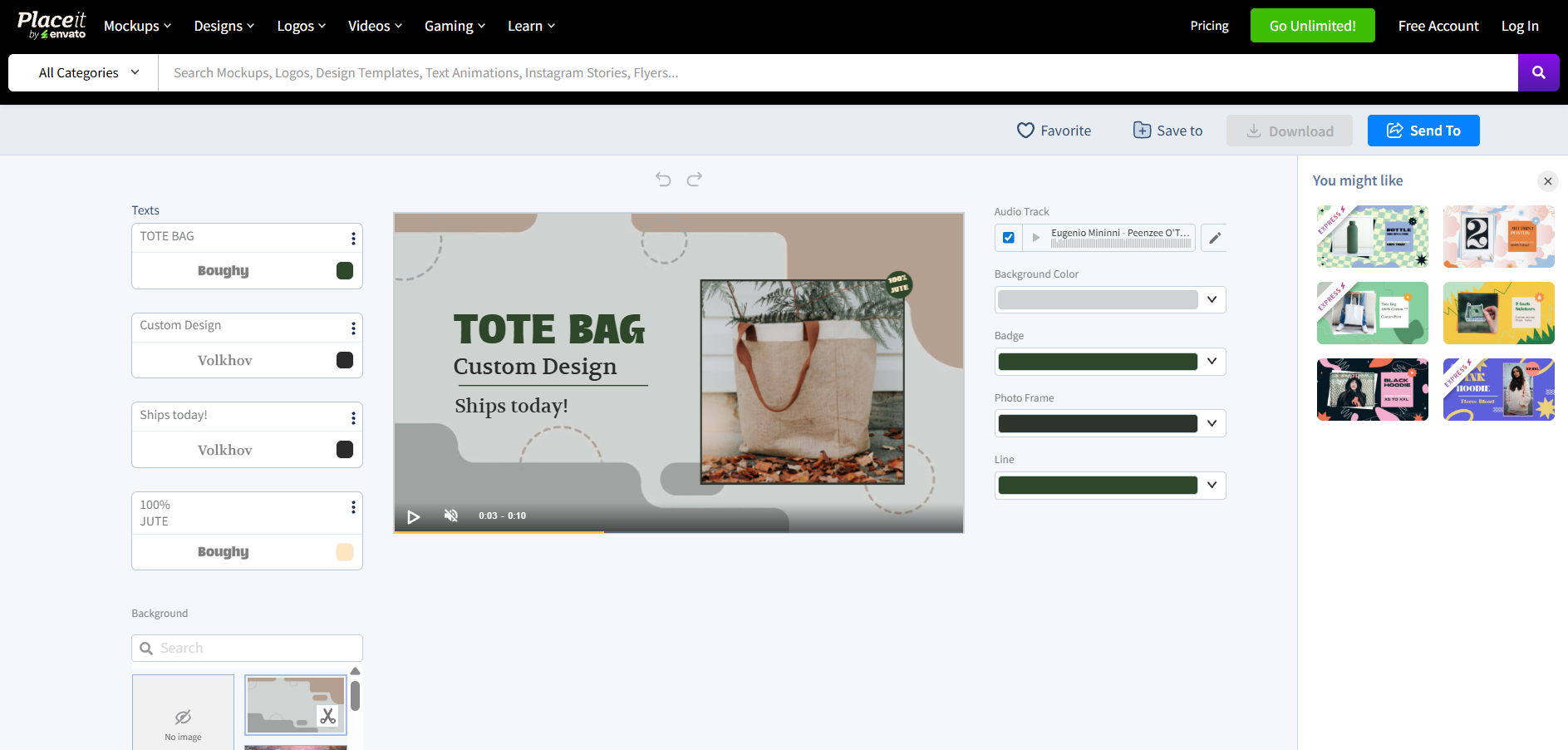Image resolution: width=1568 pixels, height=750 pixels.
Task: Click the undo arrow above the preview
Action: click(662, 179)
